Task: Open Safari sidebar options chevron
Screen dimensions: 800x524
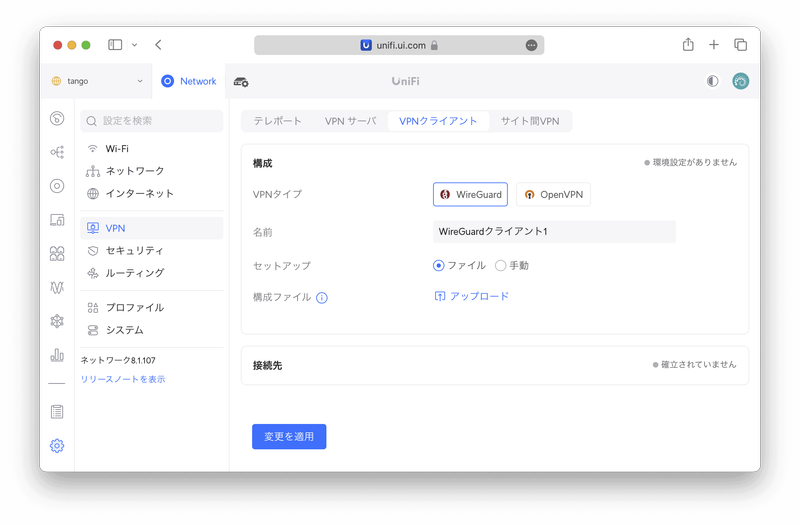Action: pos(134,45)
